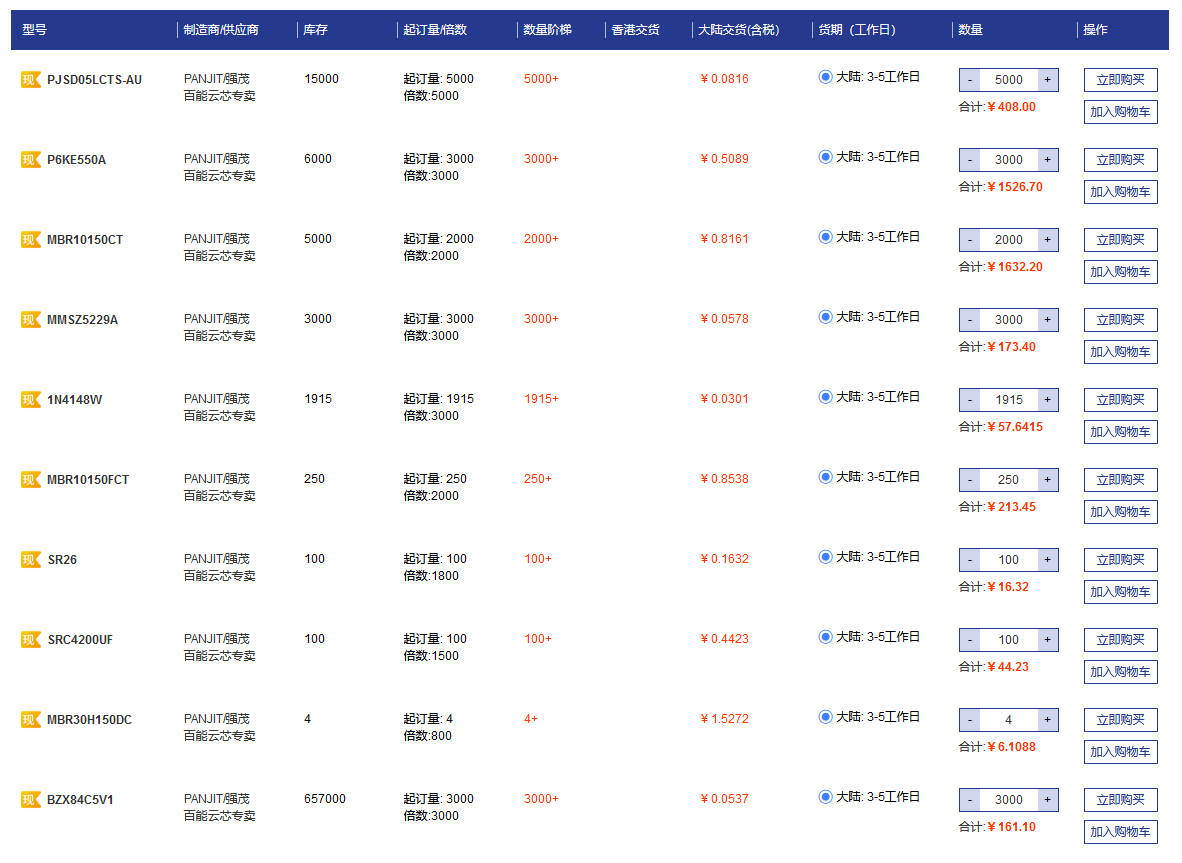
Task: Decrease quantity with minus for MMSZ5229A
Action: pyautogui.click(x=970, y=320)
